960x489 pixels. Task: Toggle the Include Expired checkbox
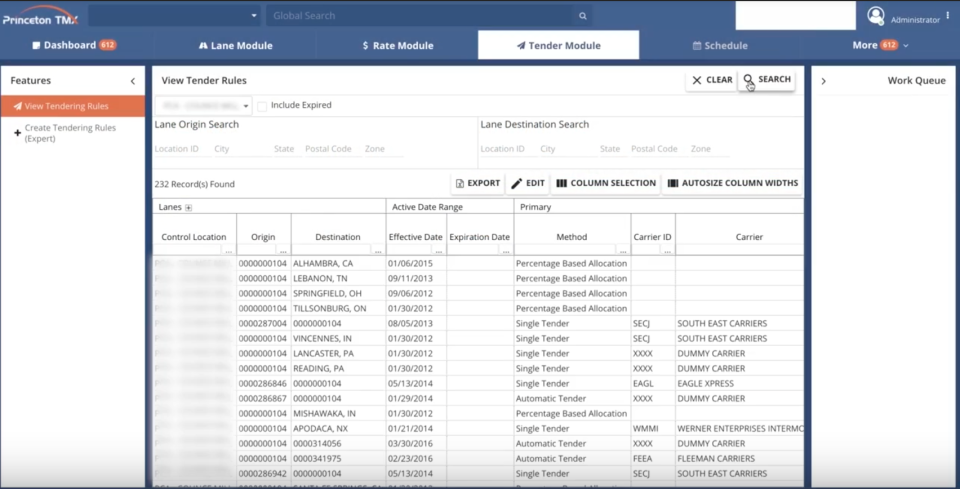pyautogui.click(x=262, y=106)
